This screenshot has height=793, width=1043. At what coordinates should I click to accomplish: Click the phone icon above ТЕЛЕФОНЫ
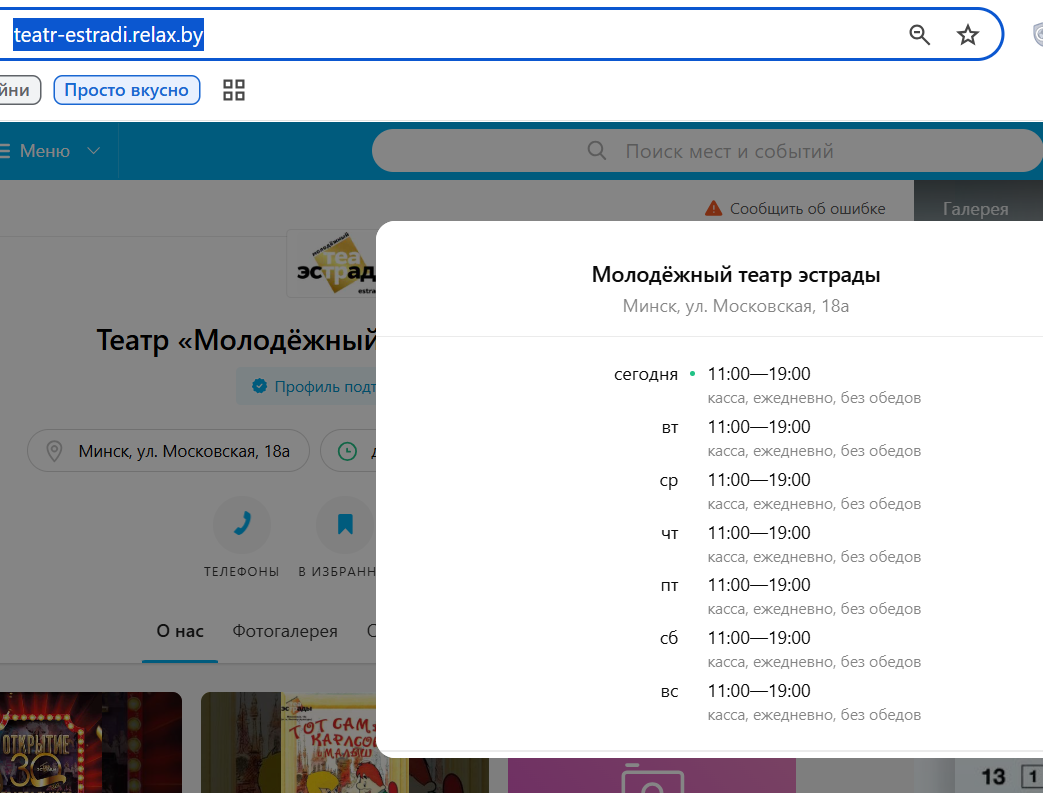(x=241, y=524)
